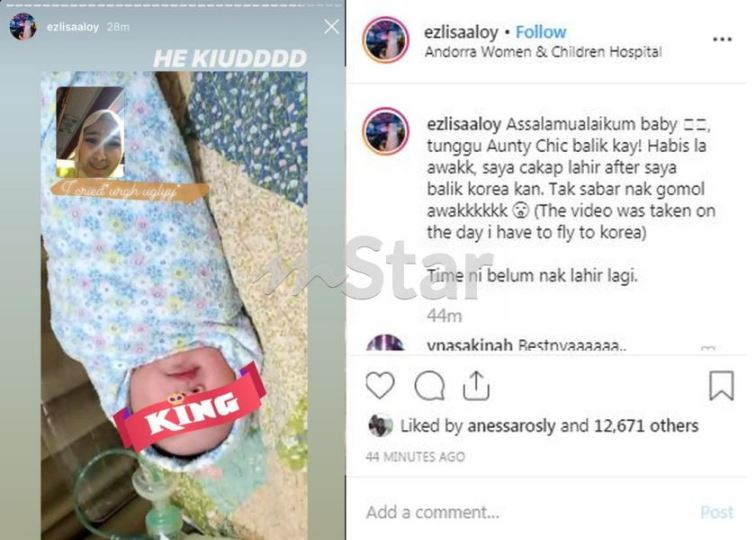Click the Post comment button
Screen dimensions: 755x540
717,512
